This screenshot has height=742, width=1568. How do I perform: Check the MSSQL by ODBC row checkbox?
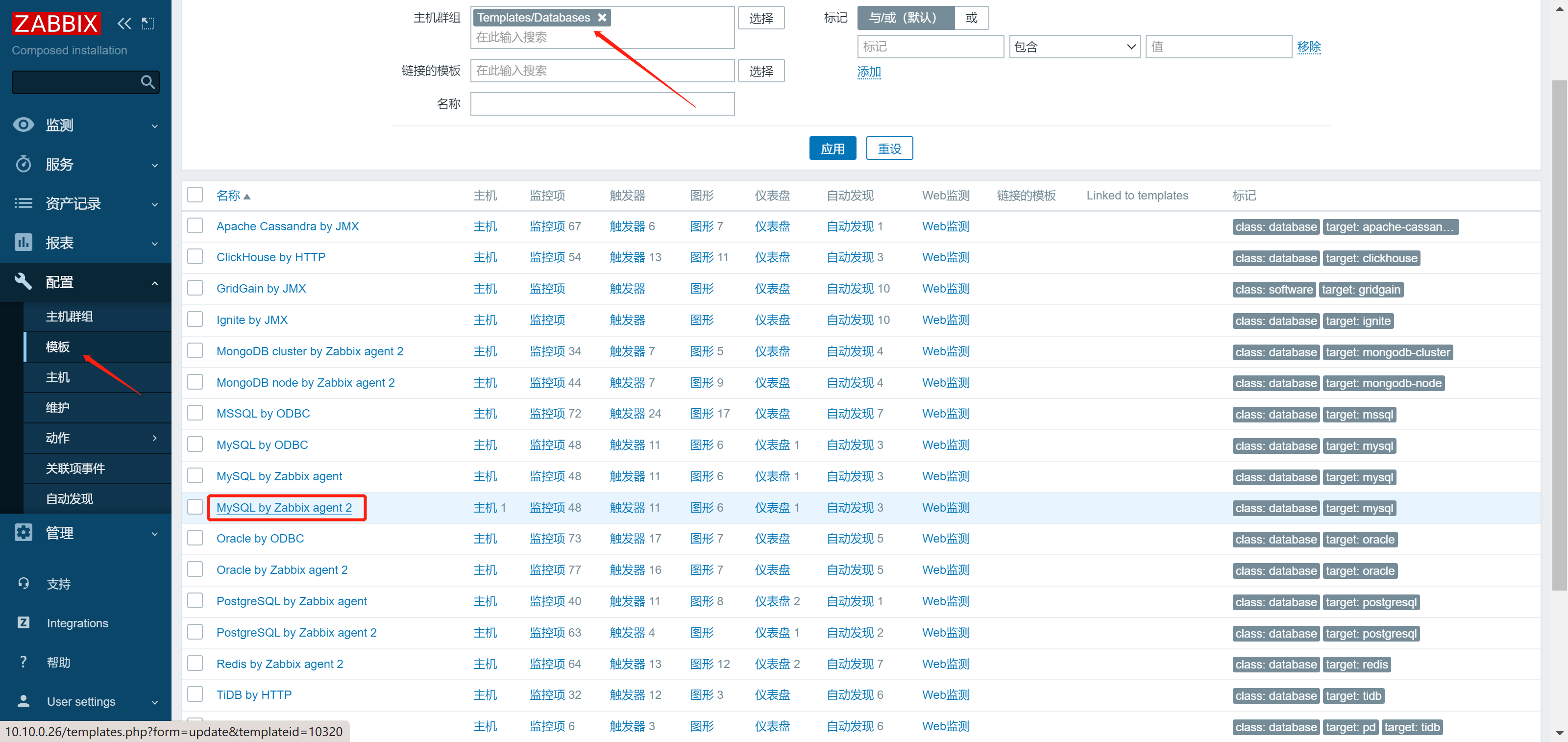(195, 413)
